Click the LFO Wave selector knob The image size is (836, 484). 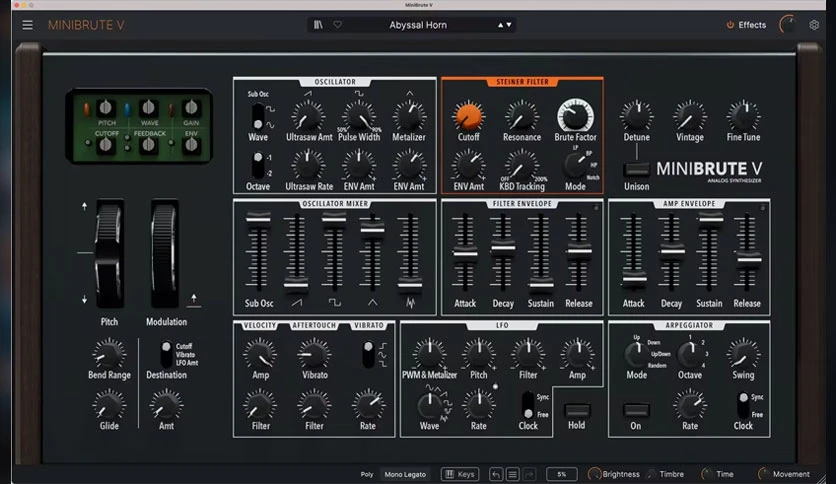tap(429, 405)
